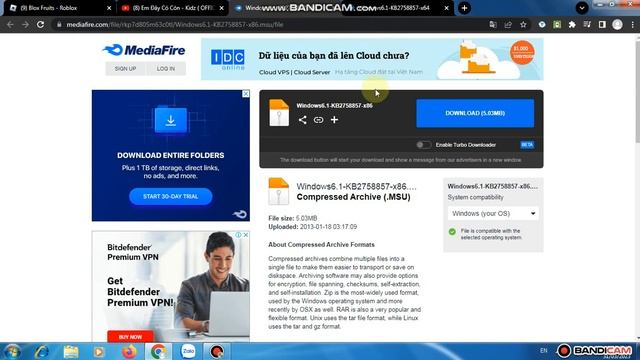The width and height of the screenshot is (640, 360).
Task: Click the share page icon in address bar
Action: (508, 24)
